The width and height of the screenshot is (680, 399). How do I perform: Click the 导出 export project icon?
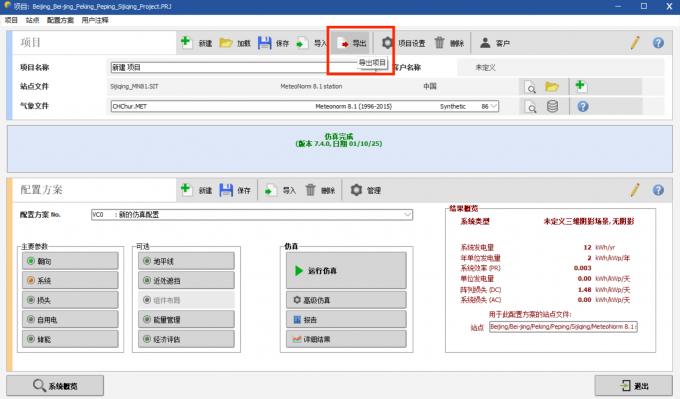[x=343, y=43]
